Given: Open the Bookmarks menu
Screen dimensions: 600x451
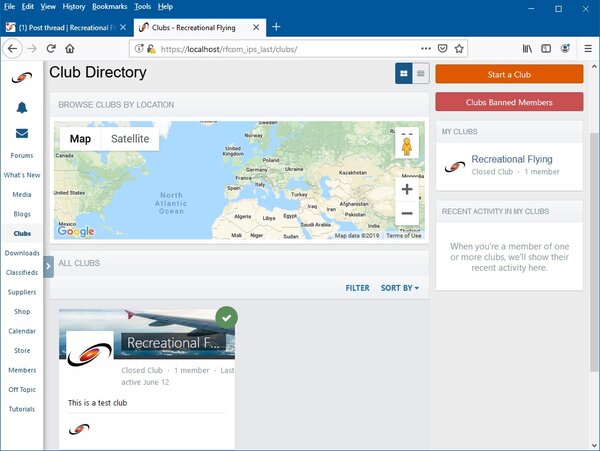Looking at the screenshot, I should click(109, 6).
